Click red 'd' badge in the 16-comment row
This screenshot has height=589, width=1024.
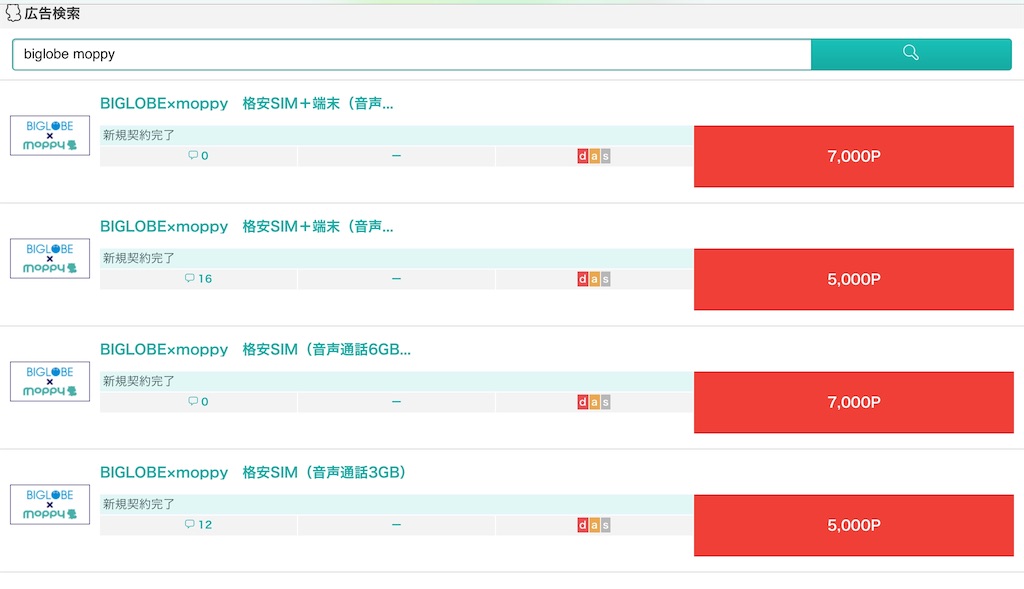click(x=583, y=279)
